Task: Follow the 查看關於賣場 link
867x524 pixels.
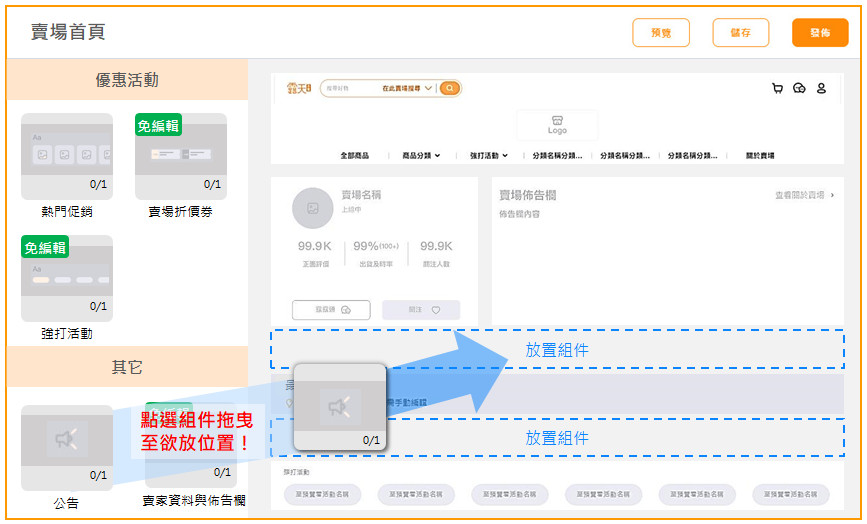Action: (804, 196)
